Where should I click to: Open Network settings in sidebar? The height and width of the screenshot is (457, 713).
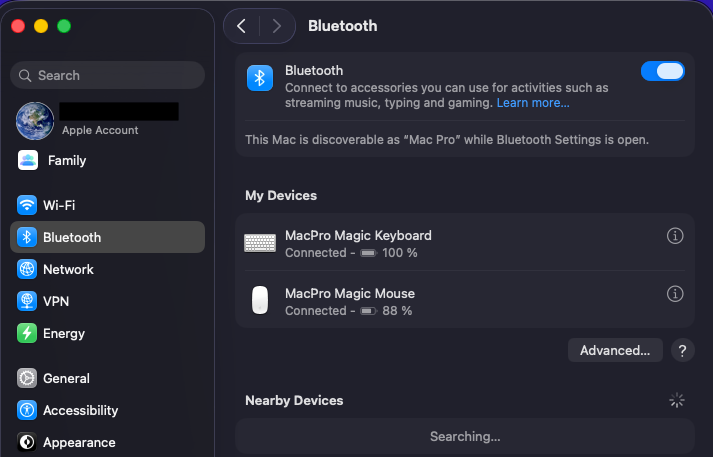pyautogui.click(x=107, y=269)
